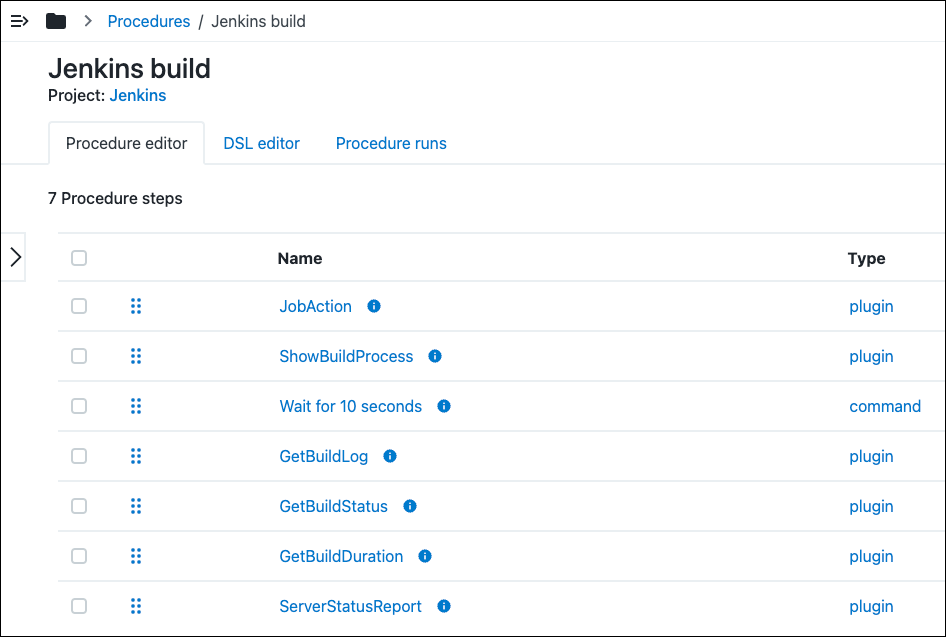Click the folder icon in the breadcrumb

[56, 21]
